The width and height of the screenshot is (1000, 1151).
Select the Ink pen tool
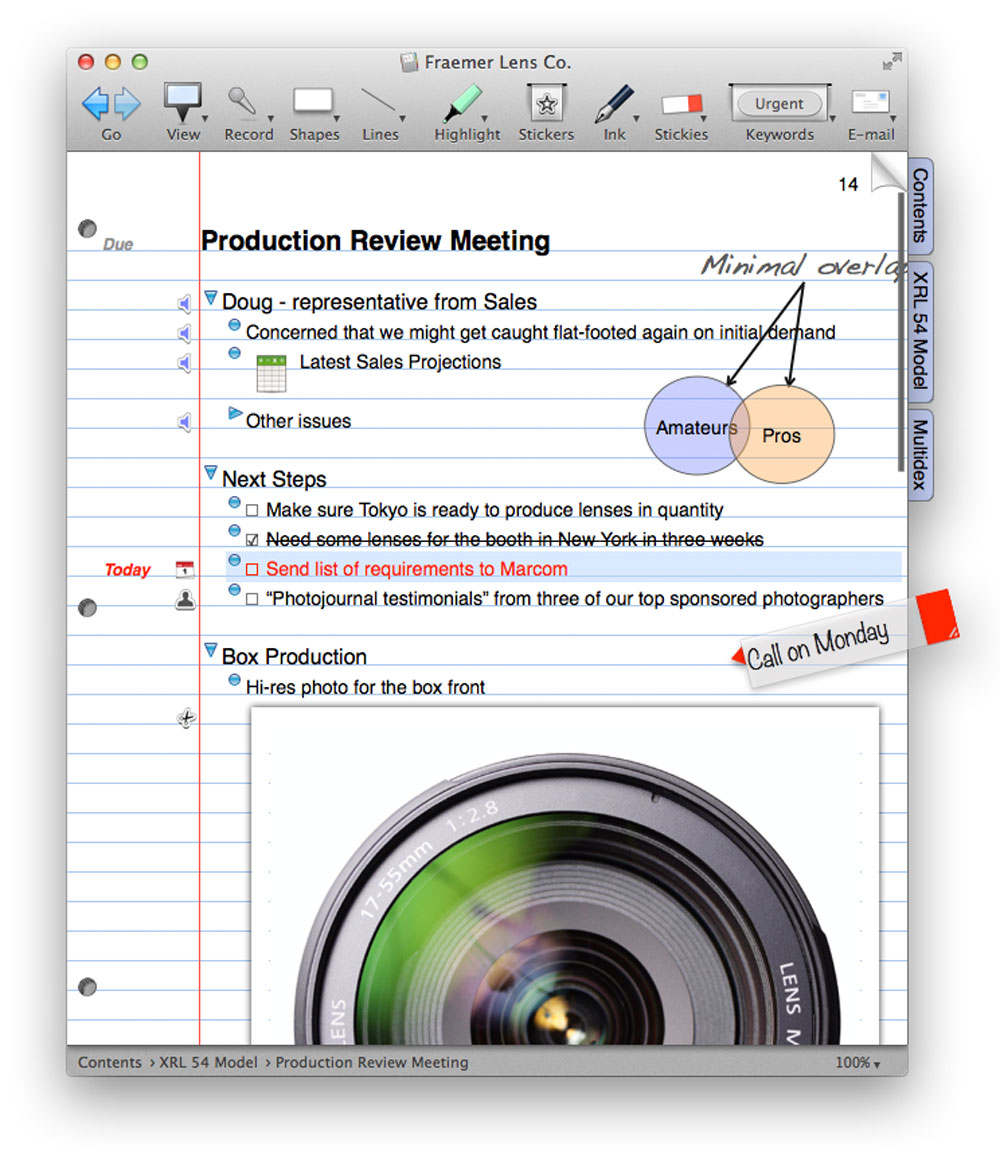(x=612, y=103)
